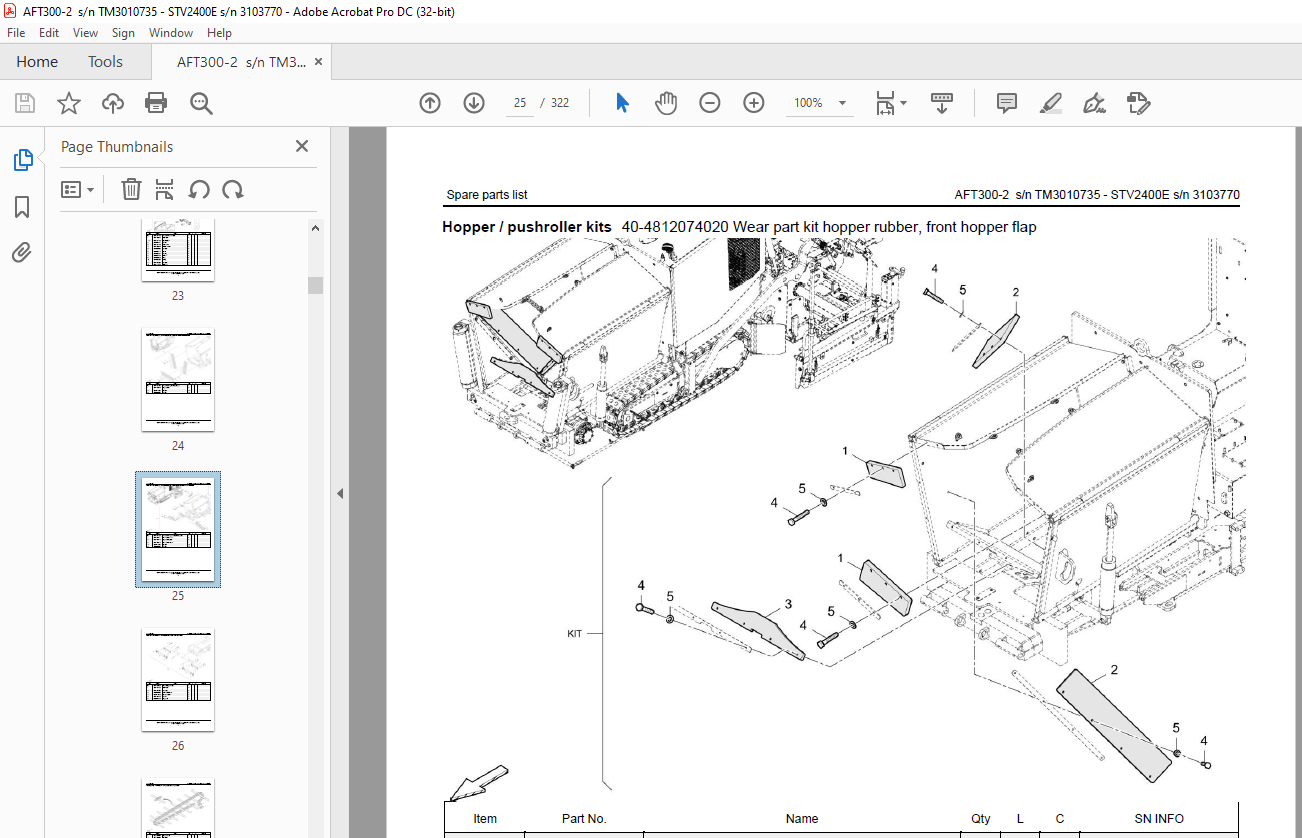Viewport: 1302px width, 838px height.
Task: Open the Sign menu
Action: coord(123,33)
